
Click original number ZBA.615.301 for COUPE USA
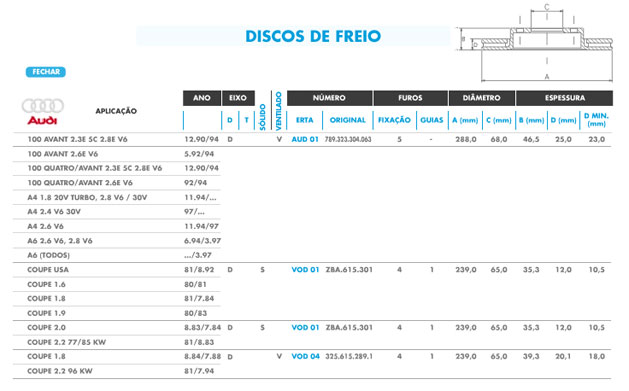[349, 269]
